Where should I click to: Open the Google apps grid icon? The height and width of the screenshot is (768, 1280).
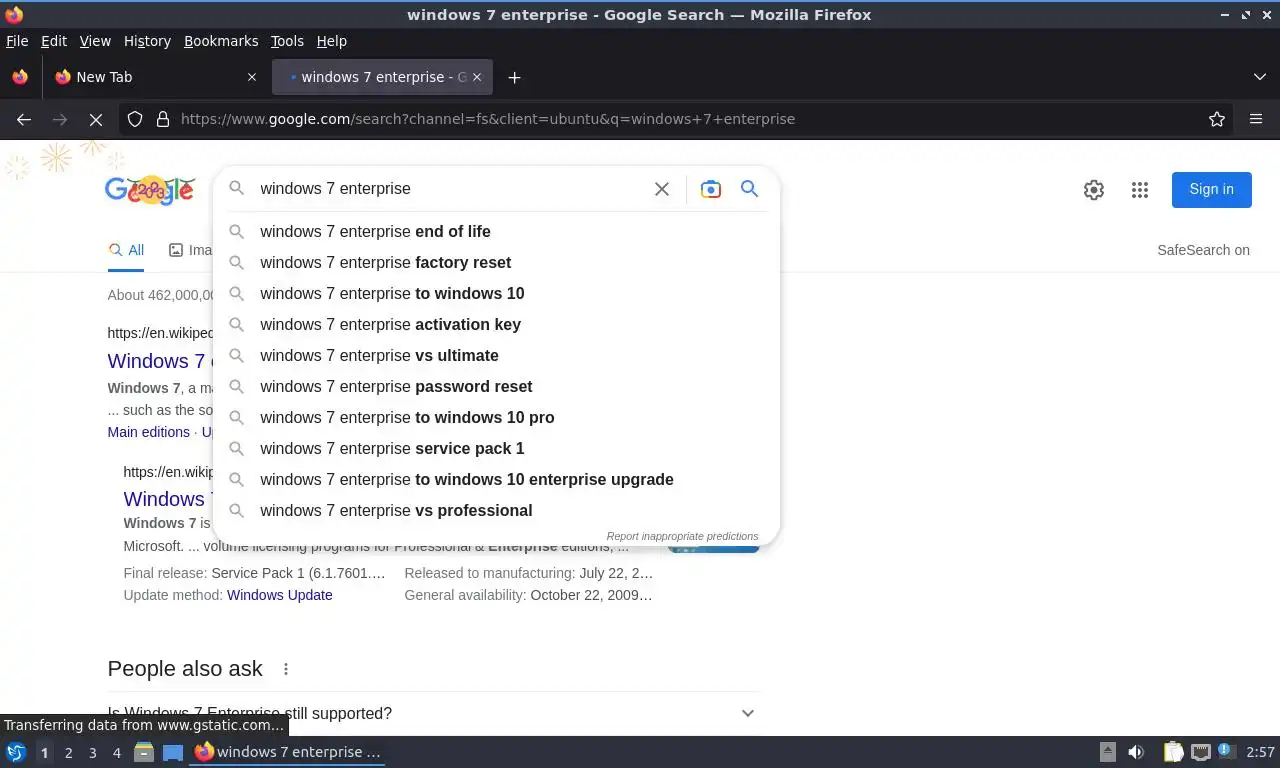(x=1140, y=190)
